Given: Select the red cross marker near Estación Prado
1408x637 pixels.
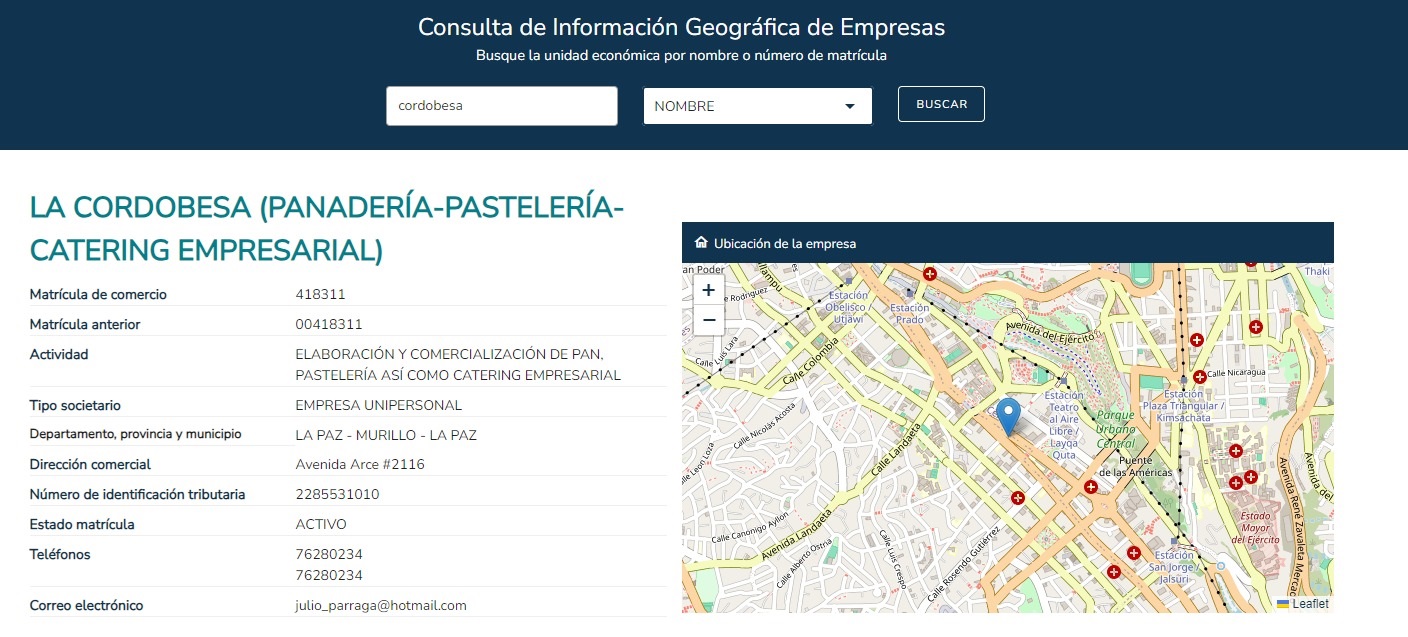Looking at the screenshot, I should 929,272.
